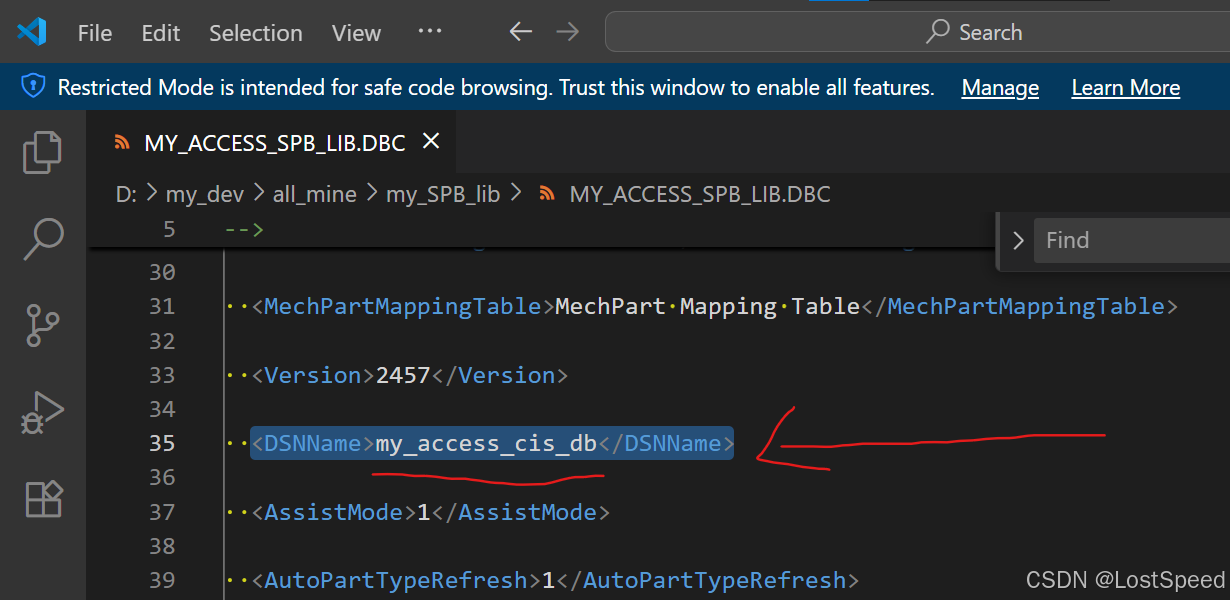
Task: Go forward using the right arrow
Action: click(567, 32)
